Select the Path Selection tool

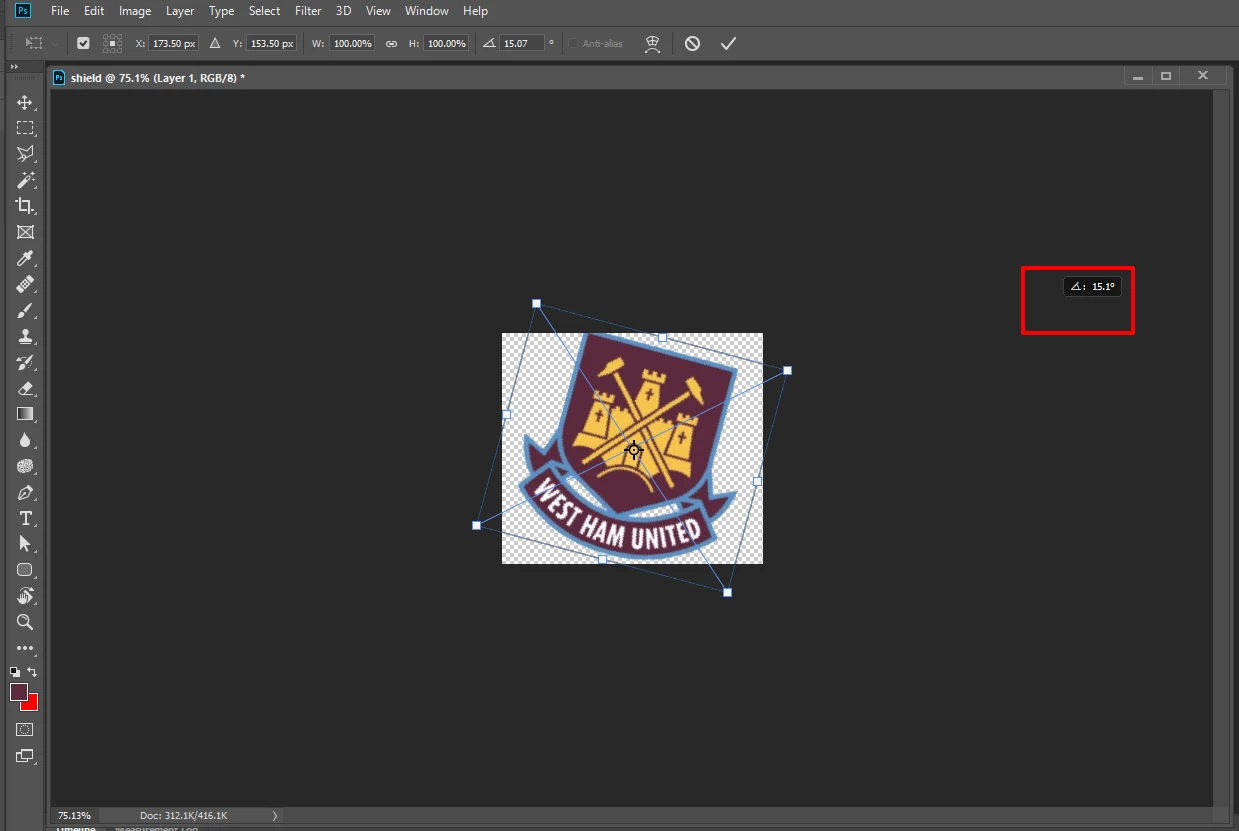25,544
